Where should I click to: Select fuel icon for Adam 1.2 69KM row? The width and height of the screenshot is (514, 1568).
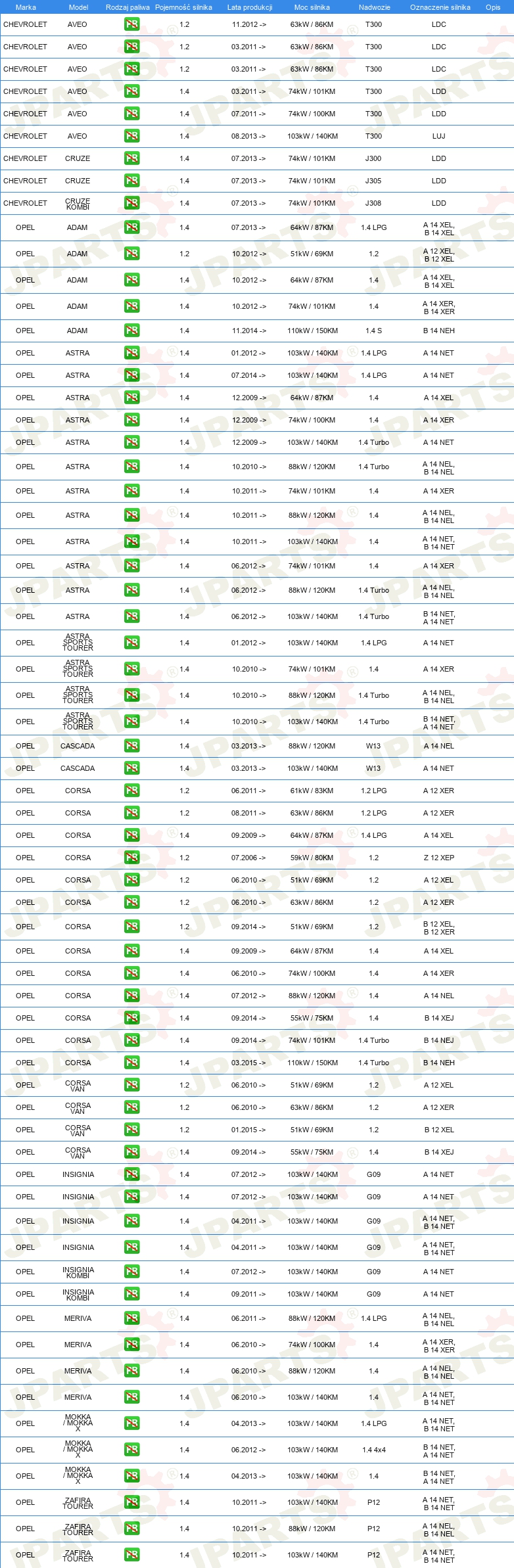[131, 254]
